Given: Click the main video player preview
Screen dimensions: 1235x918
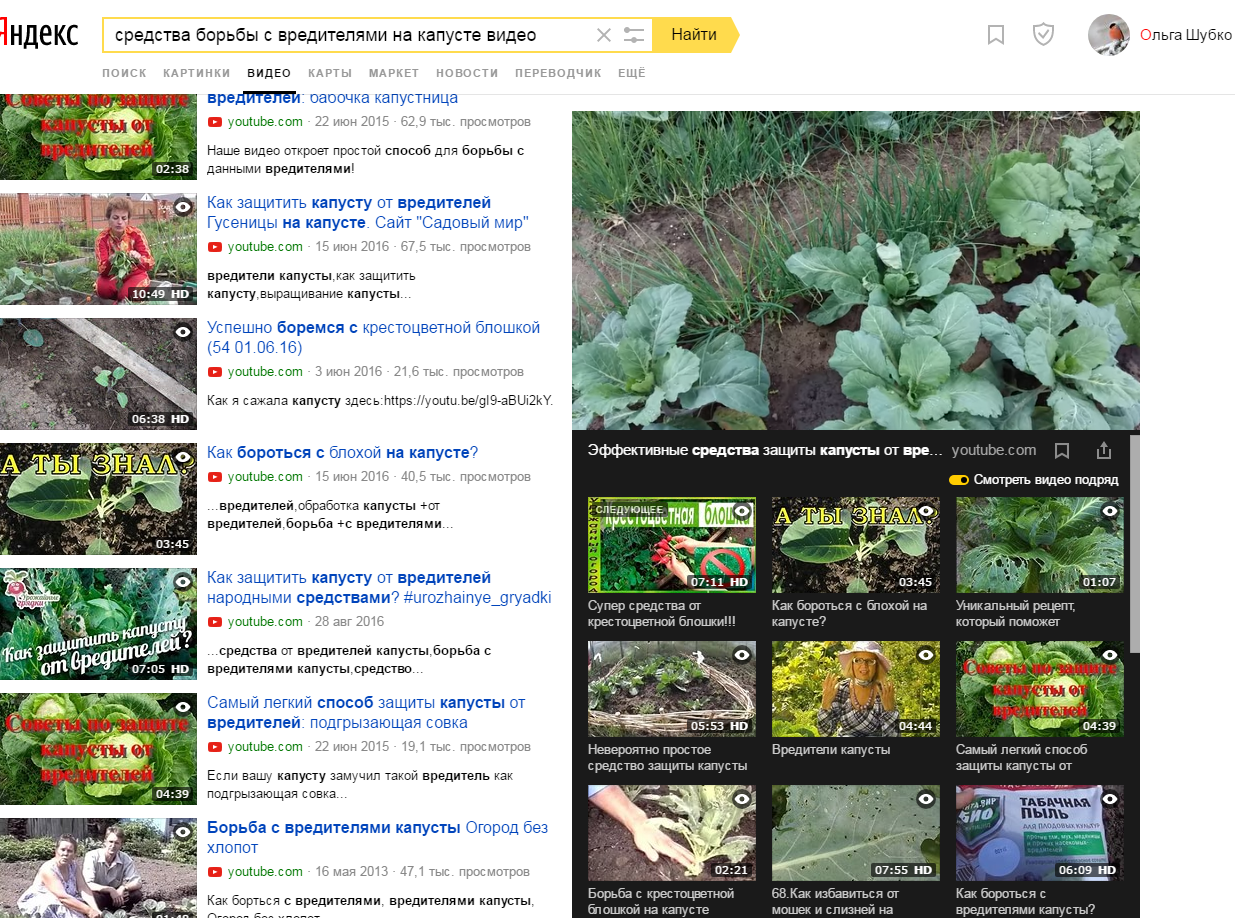Looking at the screenshot, I should [x=856, y=270].
